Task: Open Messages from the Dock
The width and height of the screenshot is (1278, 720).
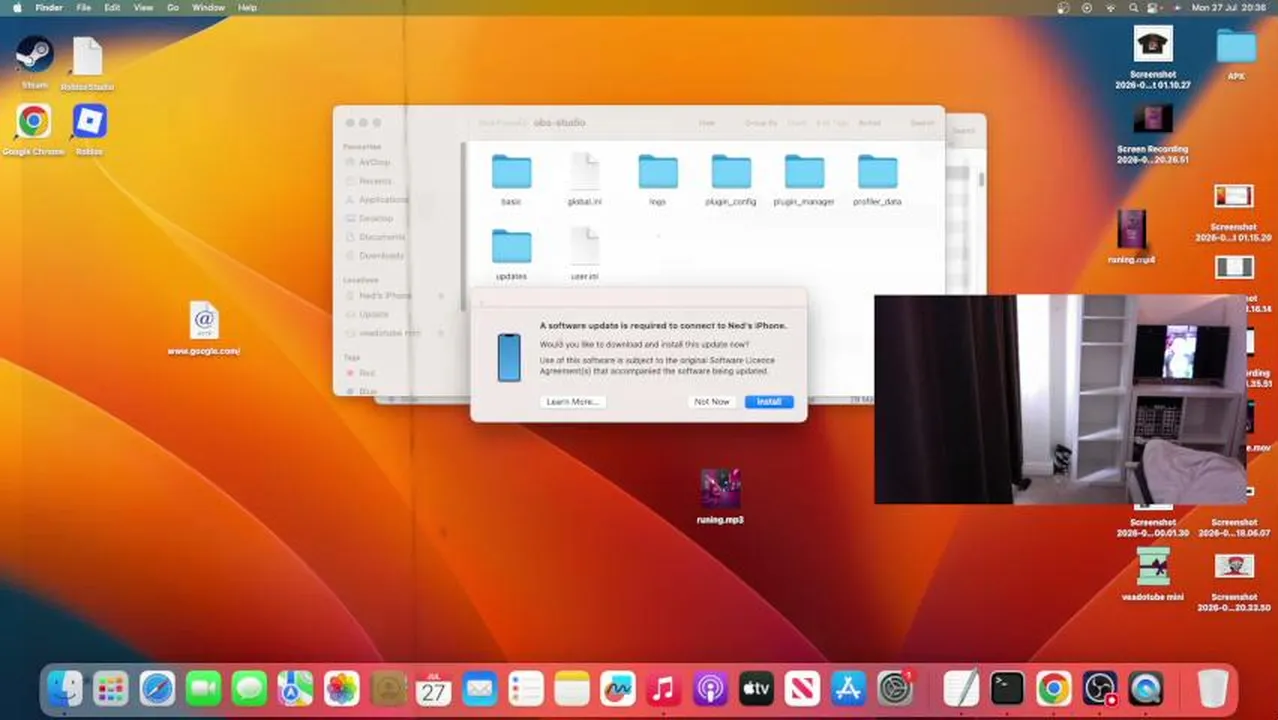Action: coord(249,688)
